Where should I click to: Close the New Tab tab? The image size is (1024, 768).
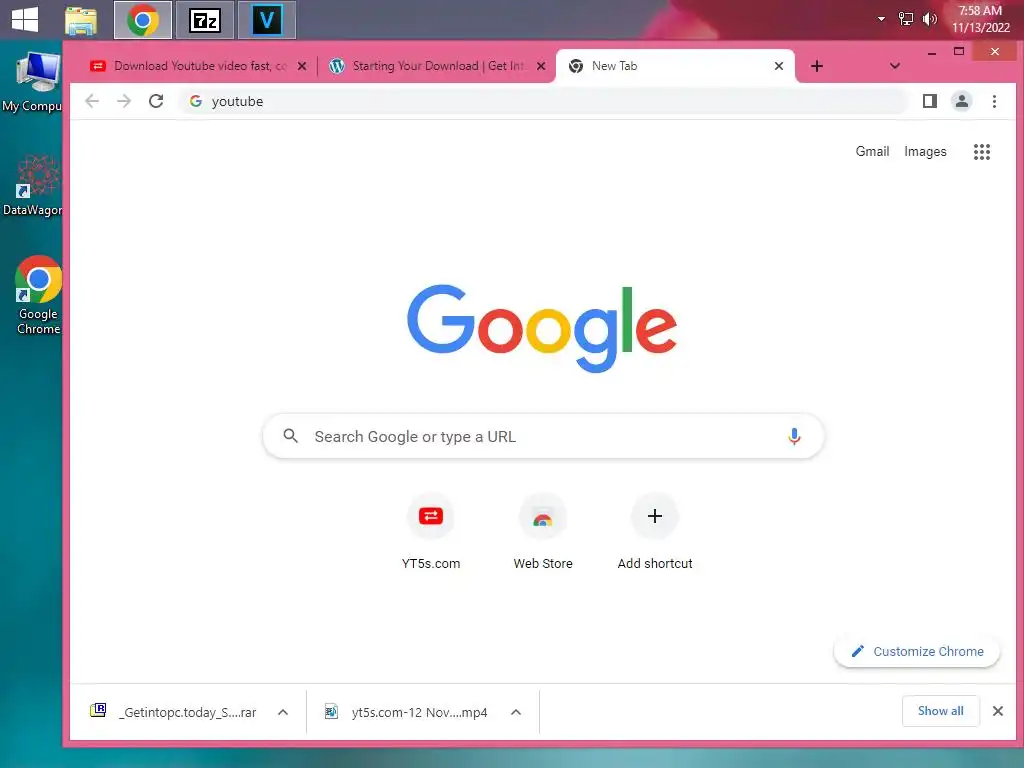(778, 66)
